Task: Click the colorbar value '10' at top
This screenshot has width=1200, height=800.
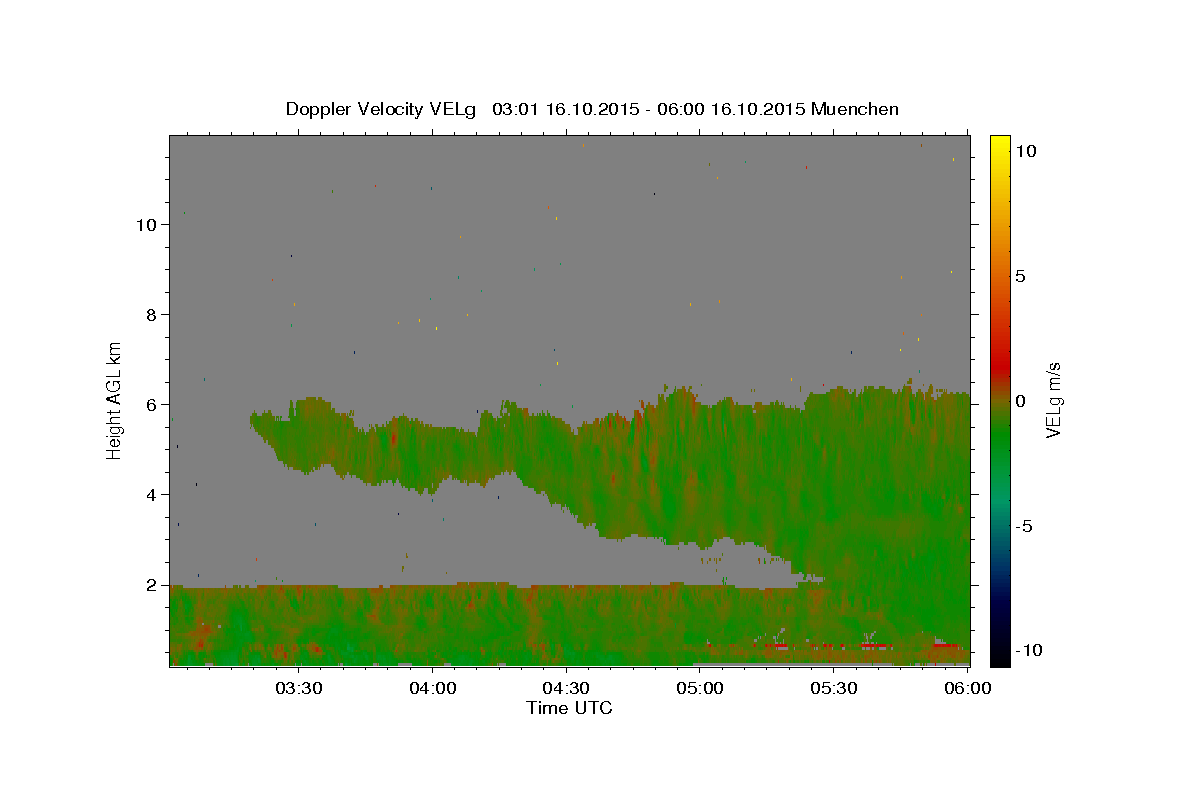Action: point(1026,150)
